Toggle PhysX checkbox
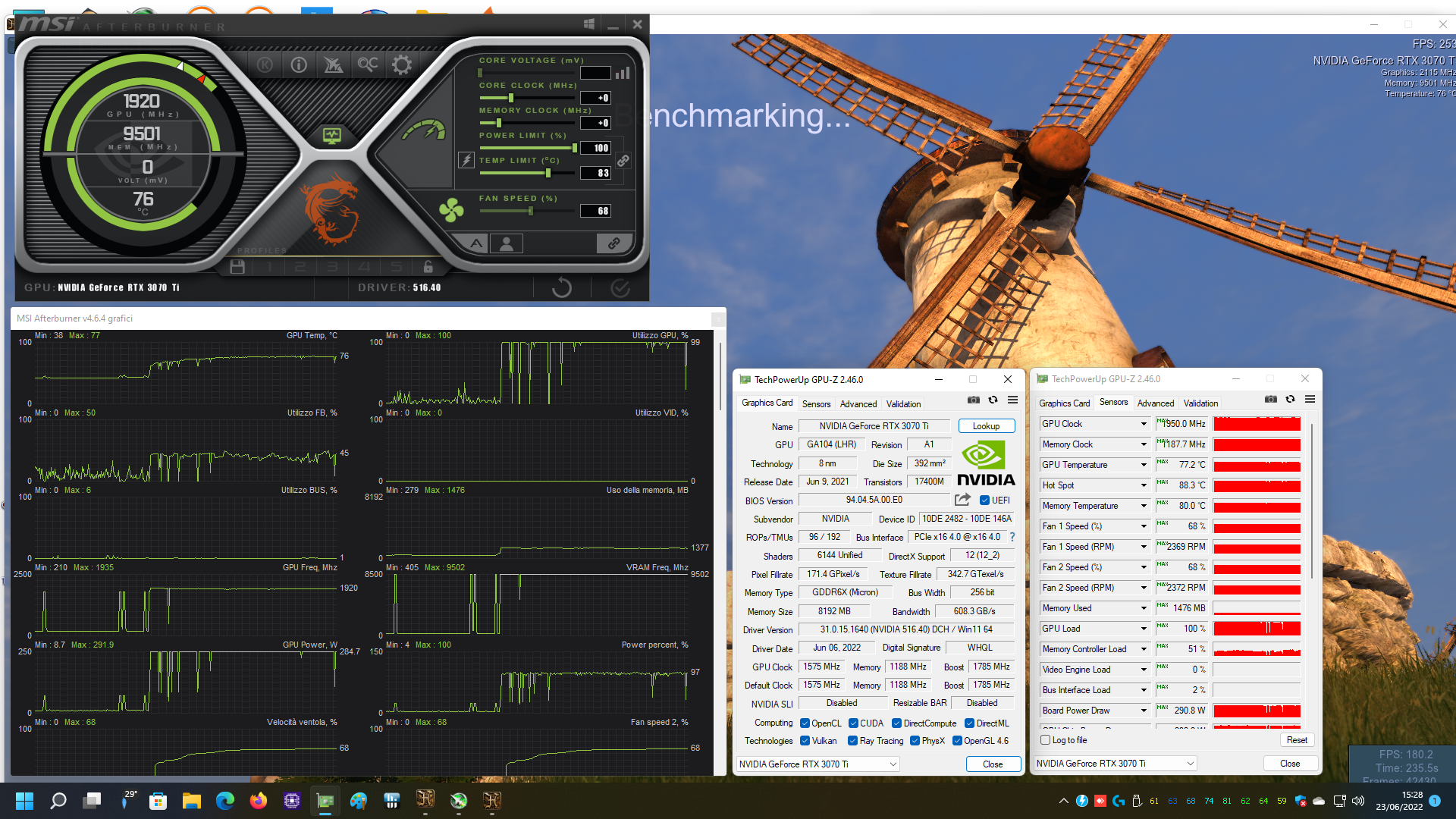The image size is (1456, 819). point(915,741)
